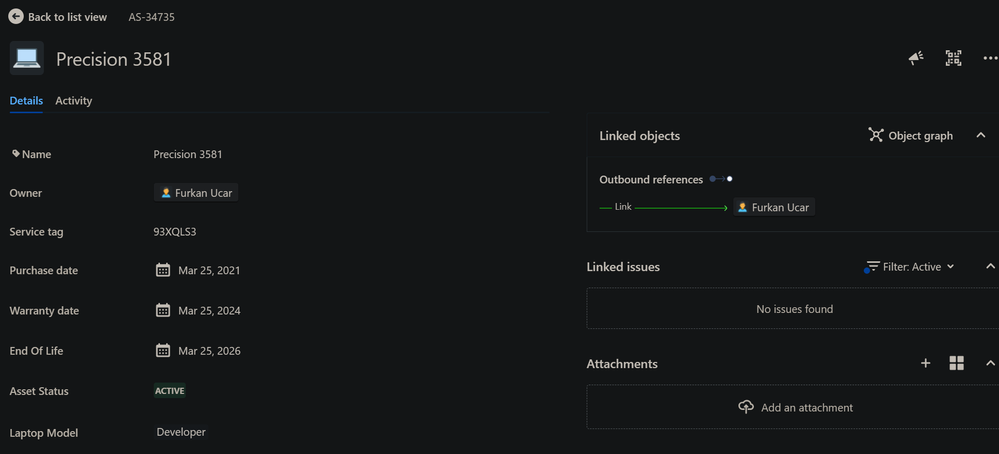Switch to the Activity tab
Screen dimensions: 999x454
(74, 101)
